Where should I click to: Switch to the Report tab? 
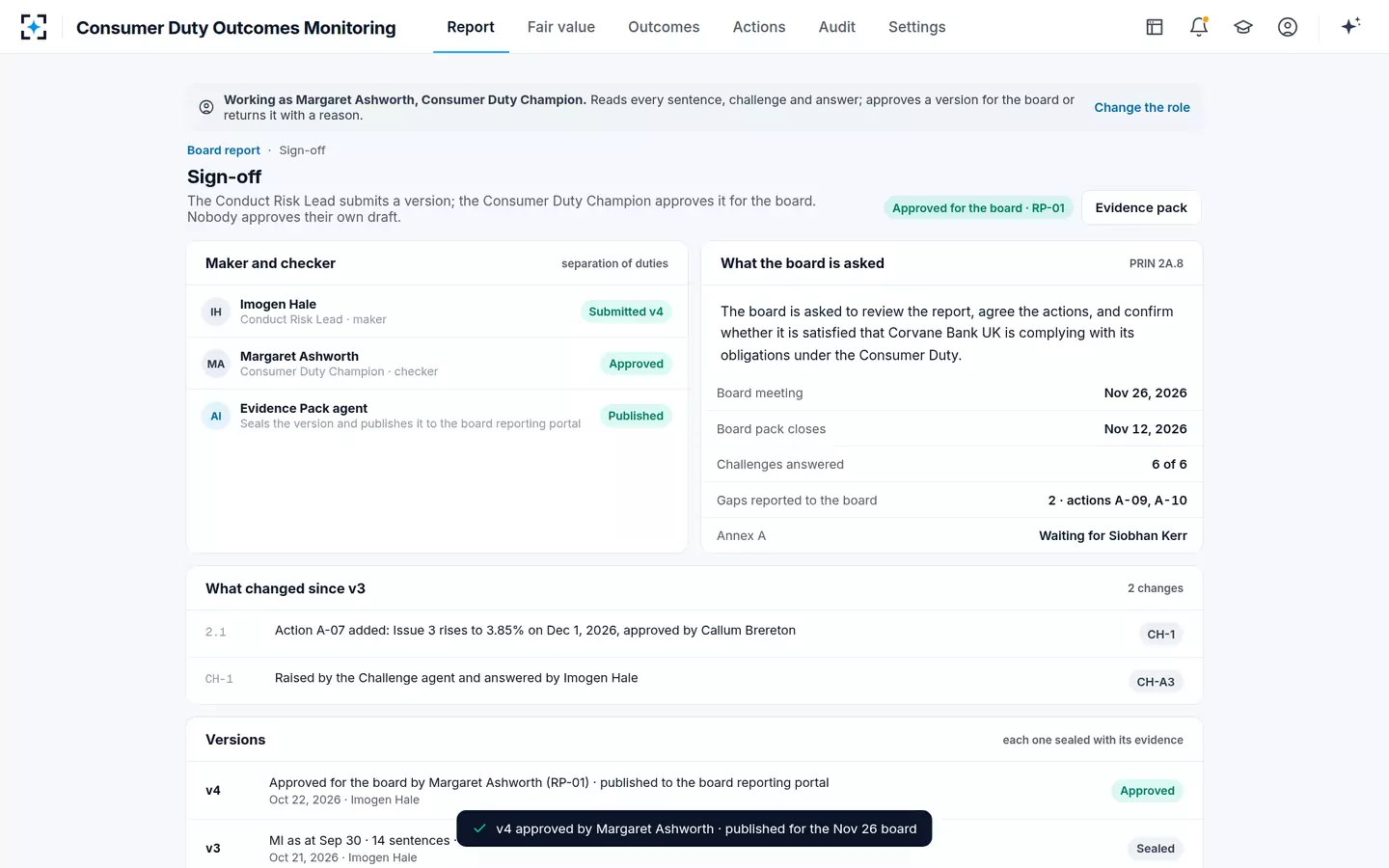coord(471,27)
